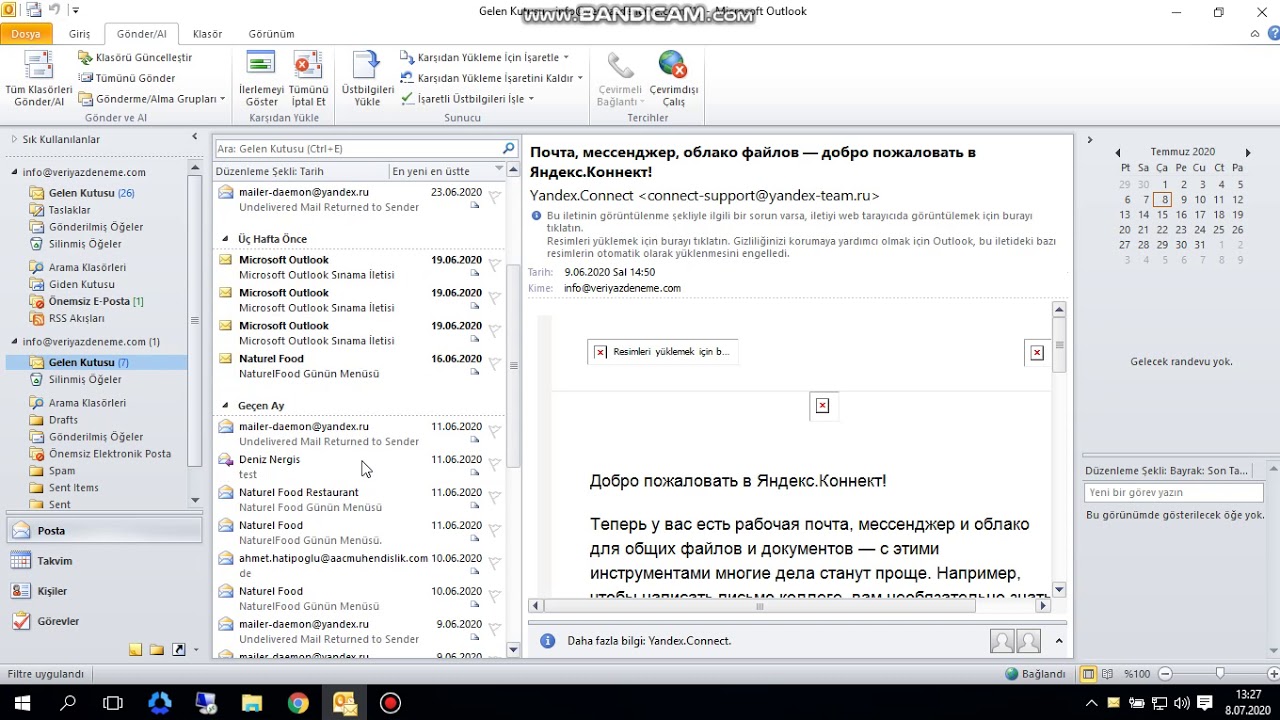Open İşaretli Üstbilgileri İşle dropdown
The image size is (1280, 720).
pyautogui.click(x=467, y=99)
